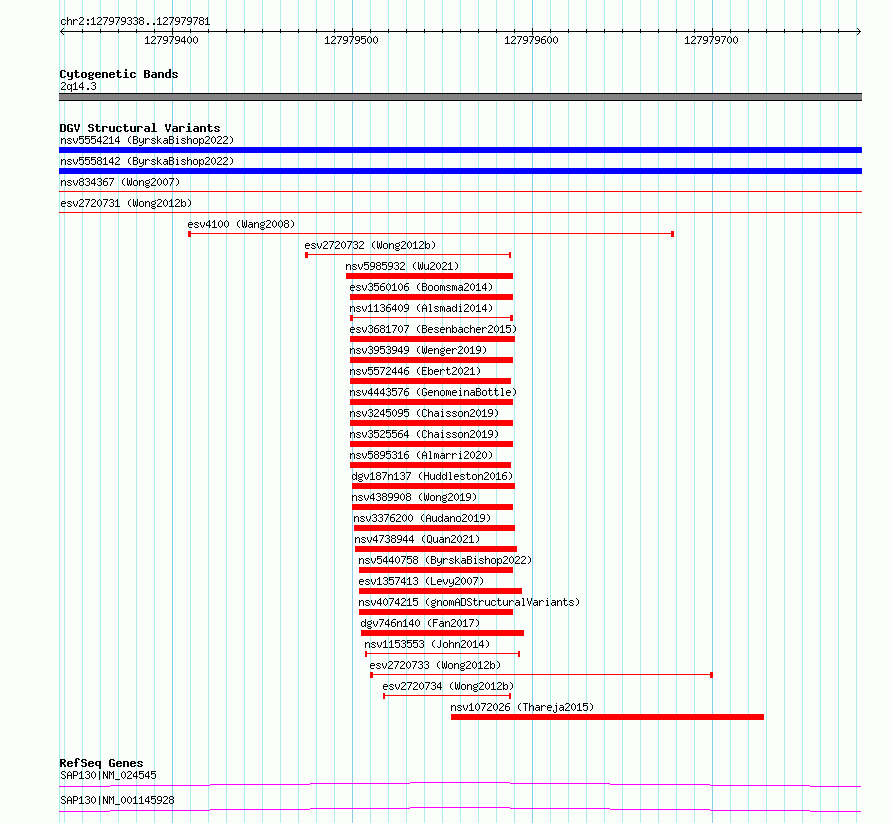This screenshot has height=823, width=890.
Task: Click the nsv4389908 (Wong2019) label
Action: pos(414,497)
